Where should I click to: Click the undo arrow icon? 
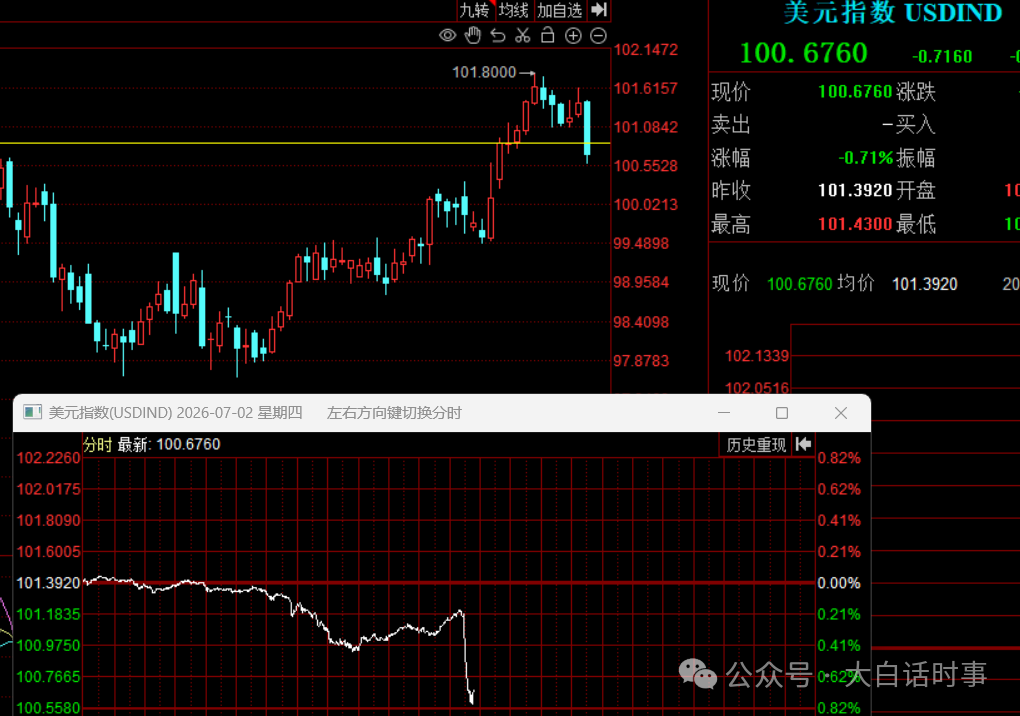pyautogui.click(x=498, y=35)
